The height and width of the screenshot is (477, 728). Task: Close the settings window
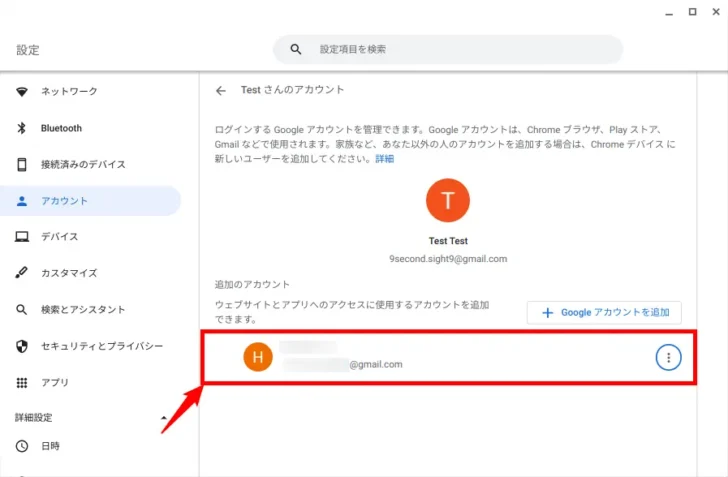point(716,12)
